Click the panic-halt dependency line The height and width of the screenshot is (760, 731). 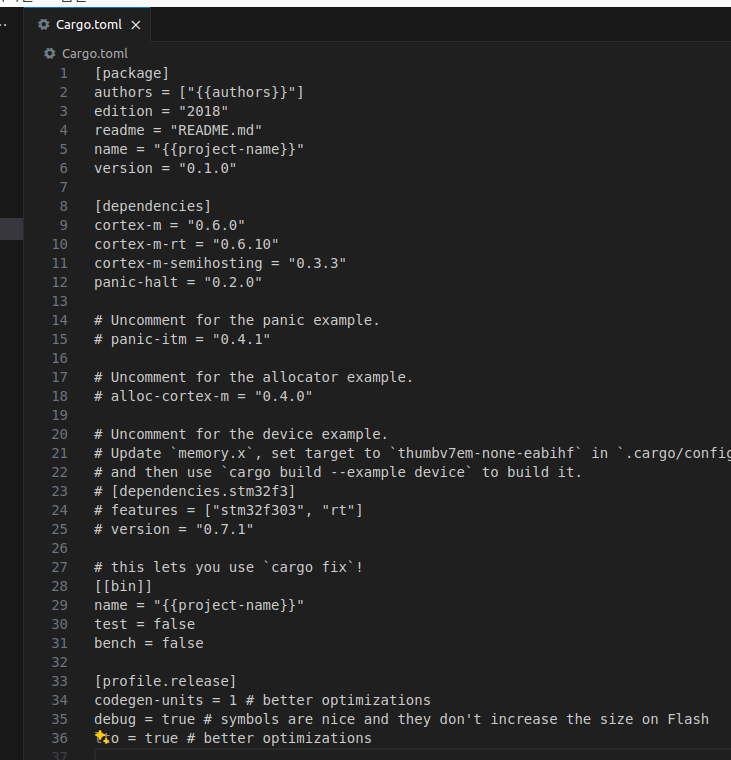tap(177, 282)
